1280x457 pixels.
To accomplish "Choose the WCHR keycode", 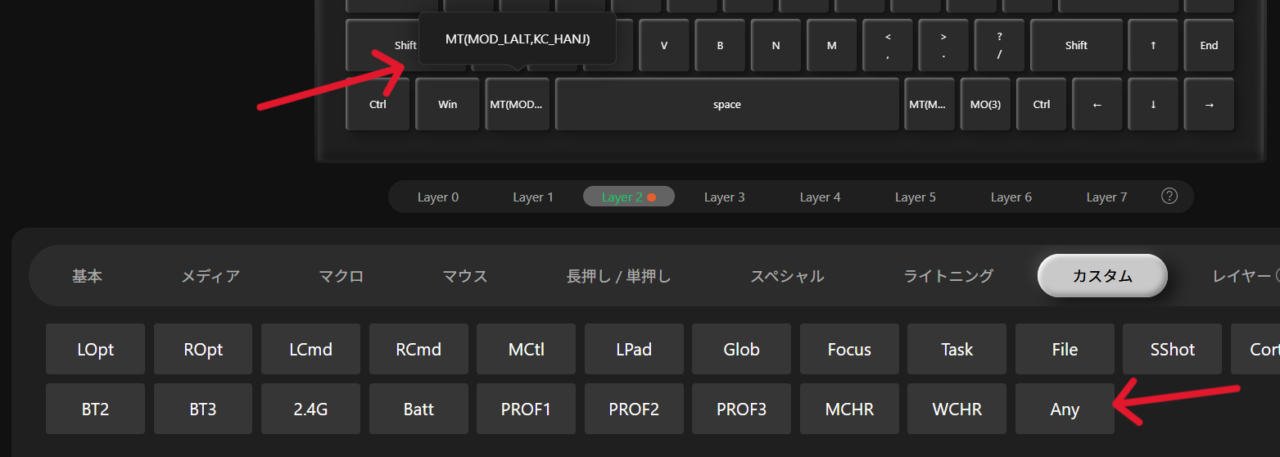I will coord(957,409).
